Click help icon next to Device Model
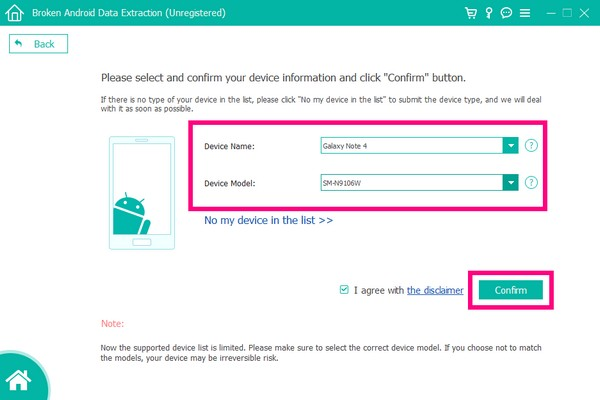This screenshot has width=600, height=400. [x=531, y=183]
